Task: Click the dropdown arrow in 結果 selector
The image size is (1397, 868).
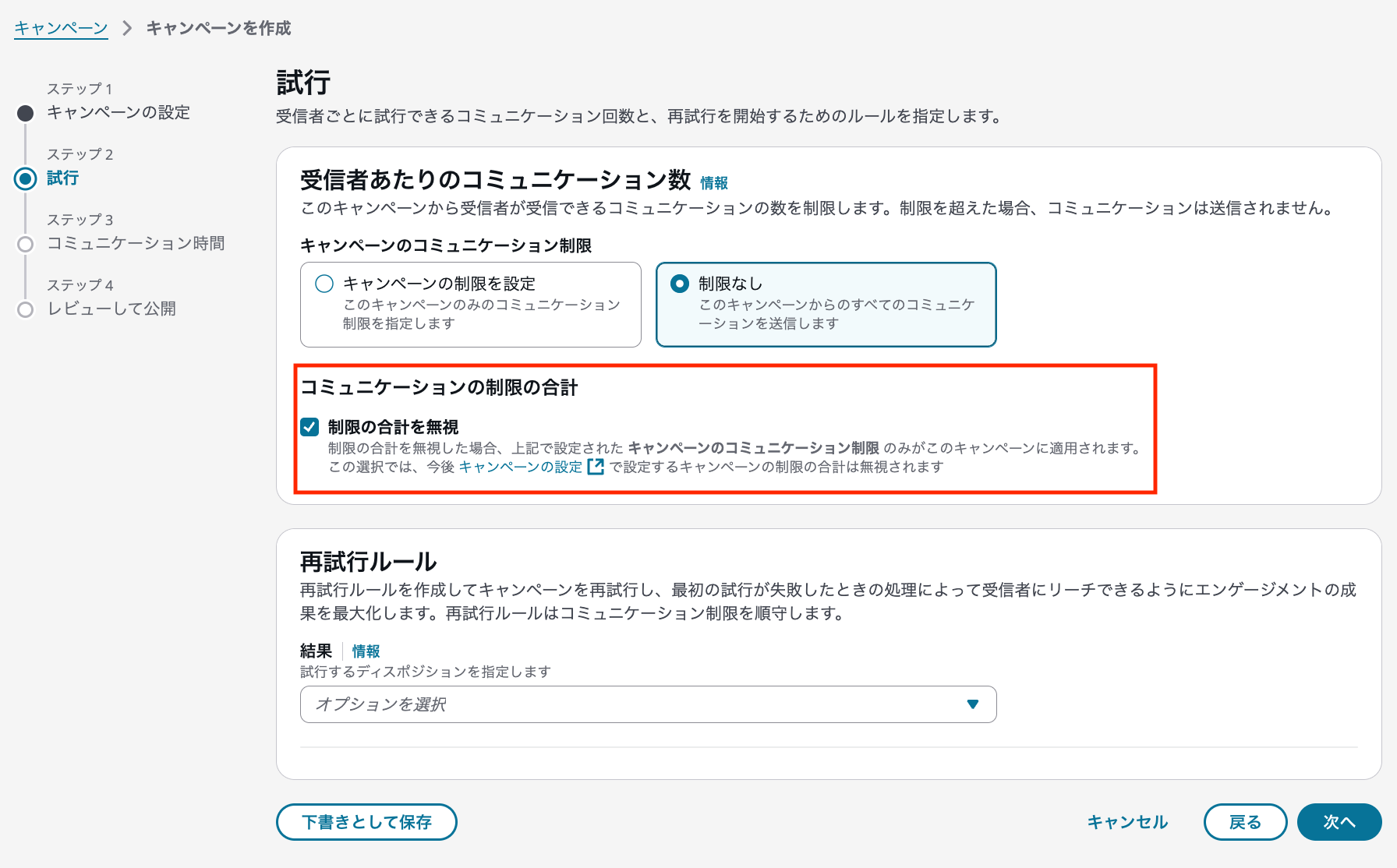Action: tap(972, 704)
